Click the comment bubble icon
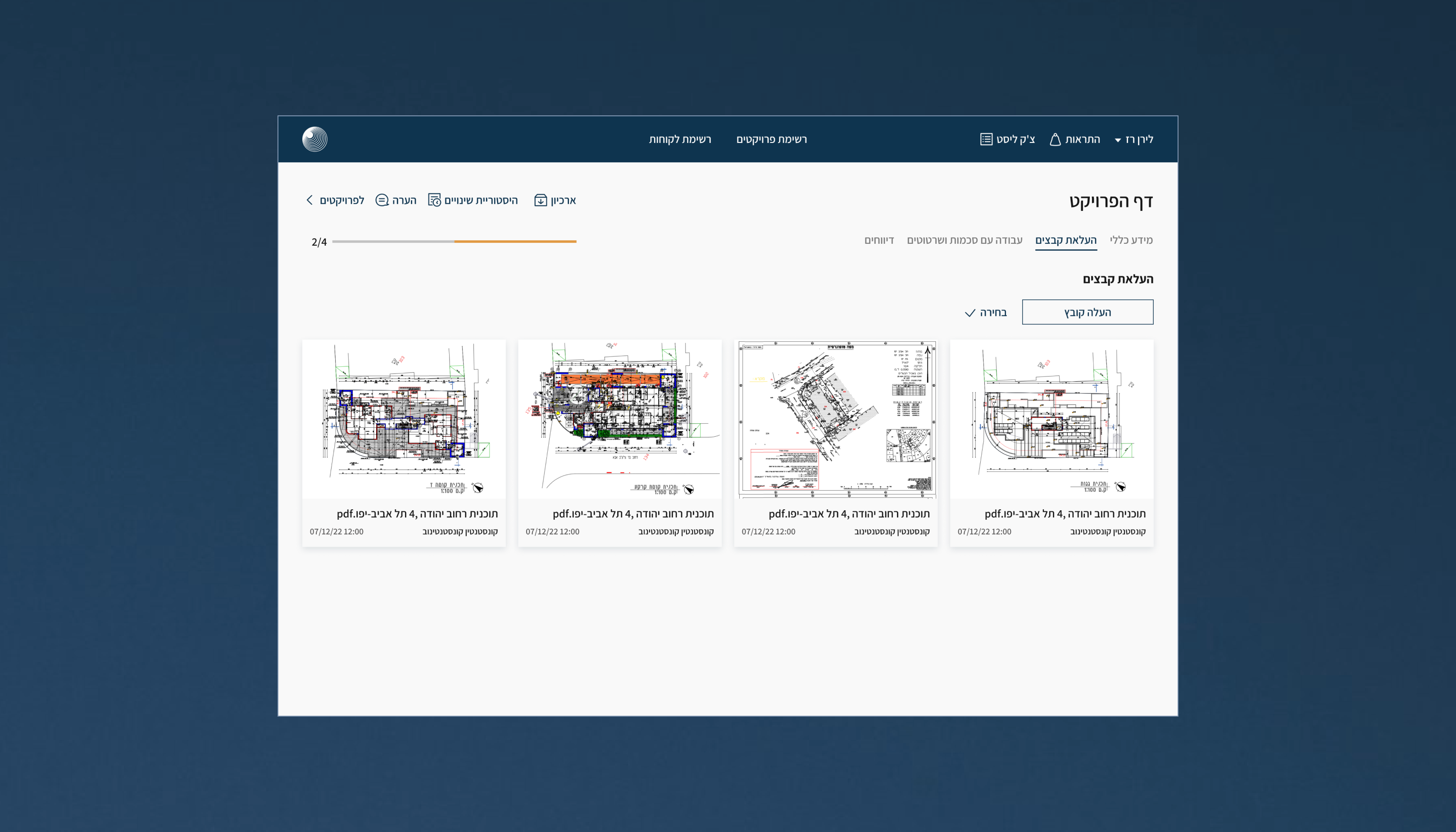Viewport: 1456px width, 832px height. pos(382,201)
